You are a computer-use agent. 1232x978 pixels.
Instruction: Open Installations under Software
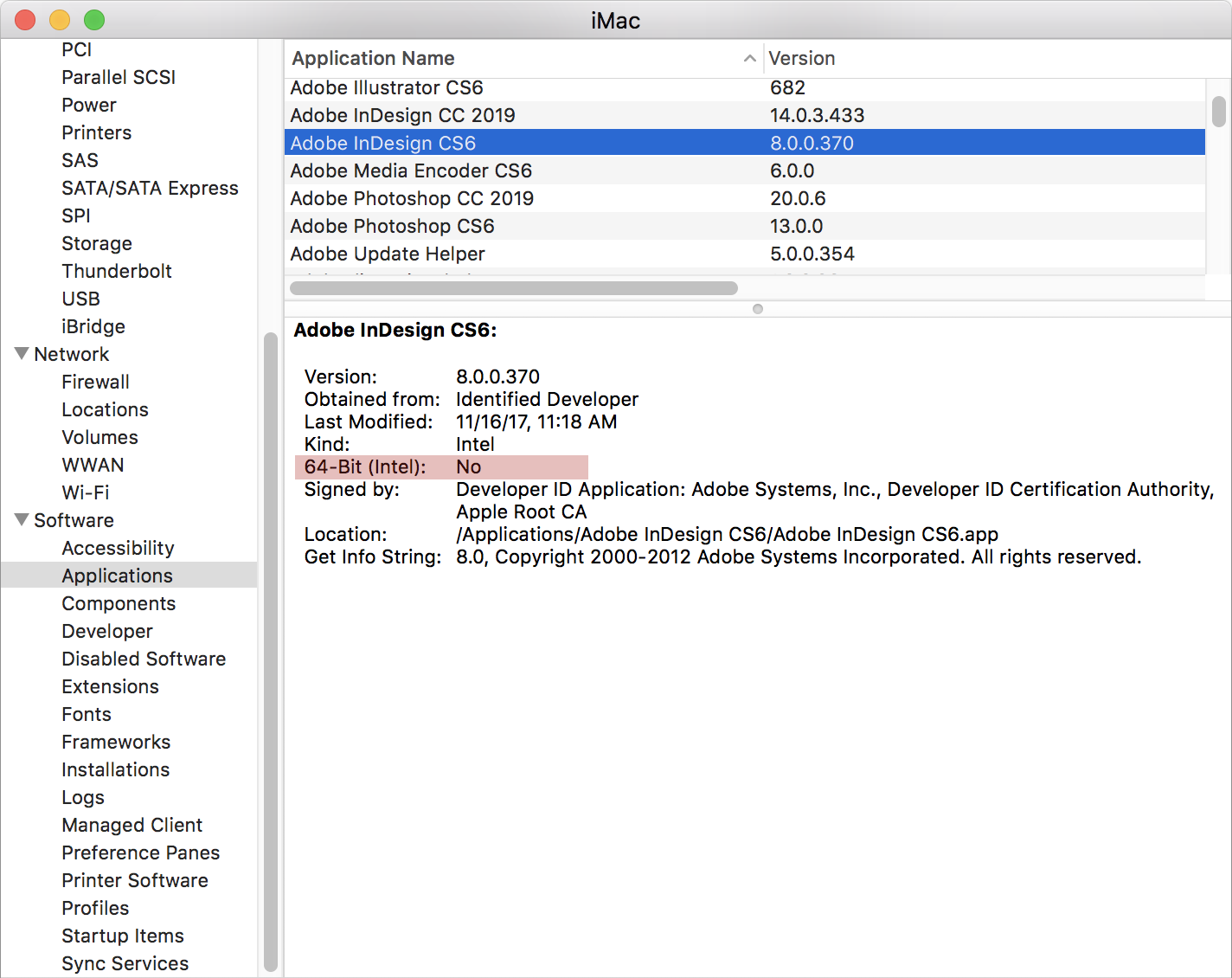coord(115,769)
